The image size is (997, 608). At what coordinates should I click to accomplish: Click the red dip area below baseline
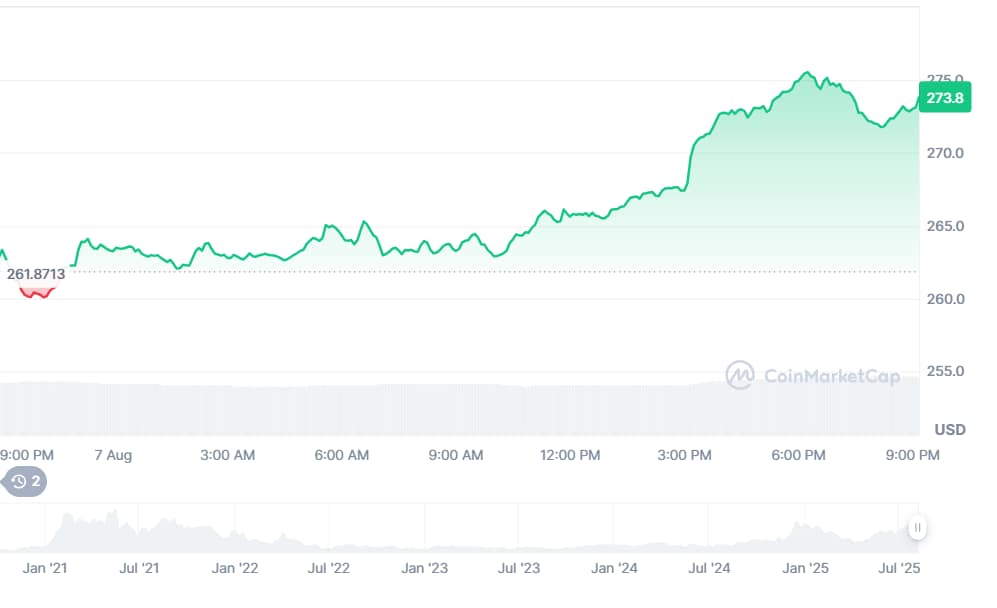37,293
